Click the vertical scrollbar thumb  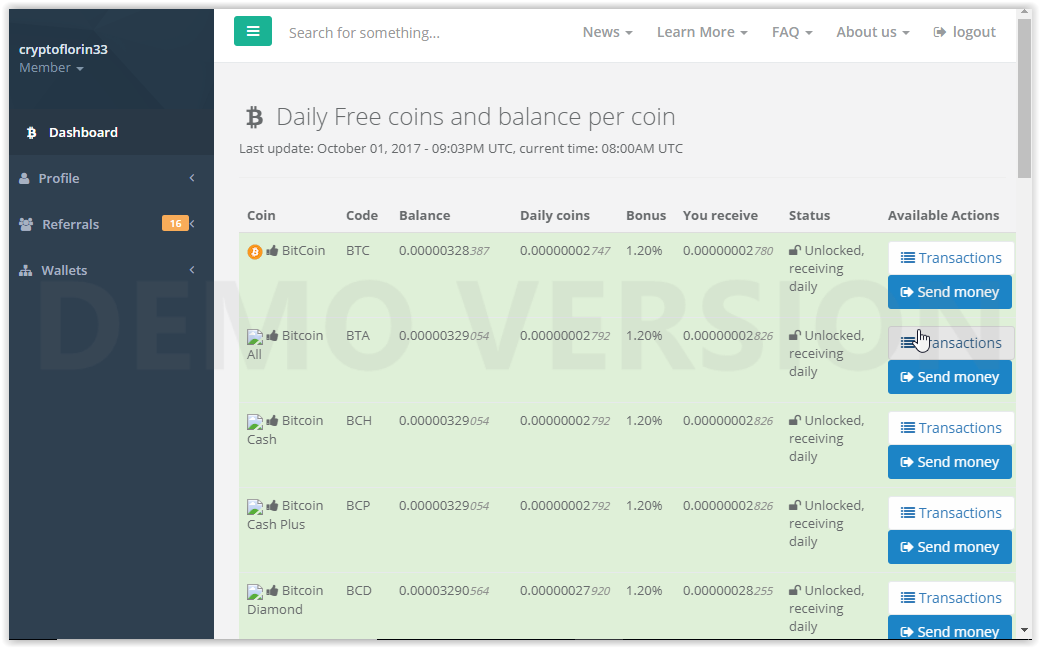[x=1025, y=99]
